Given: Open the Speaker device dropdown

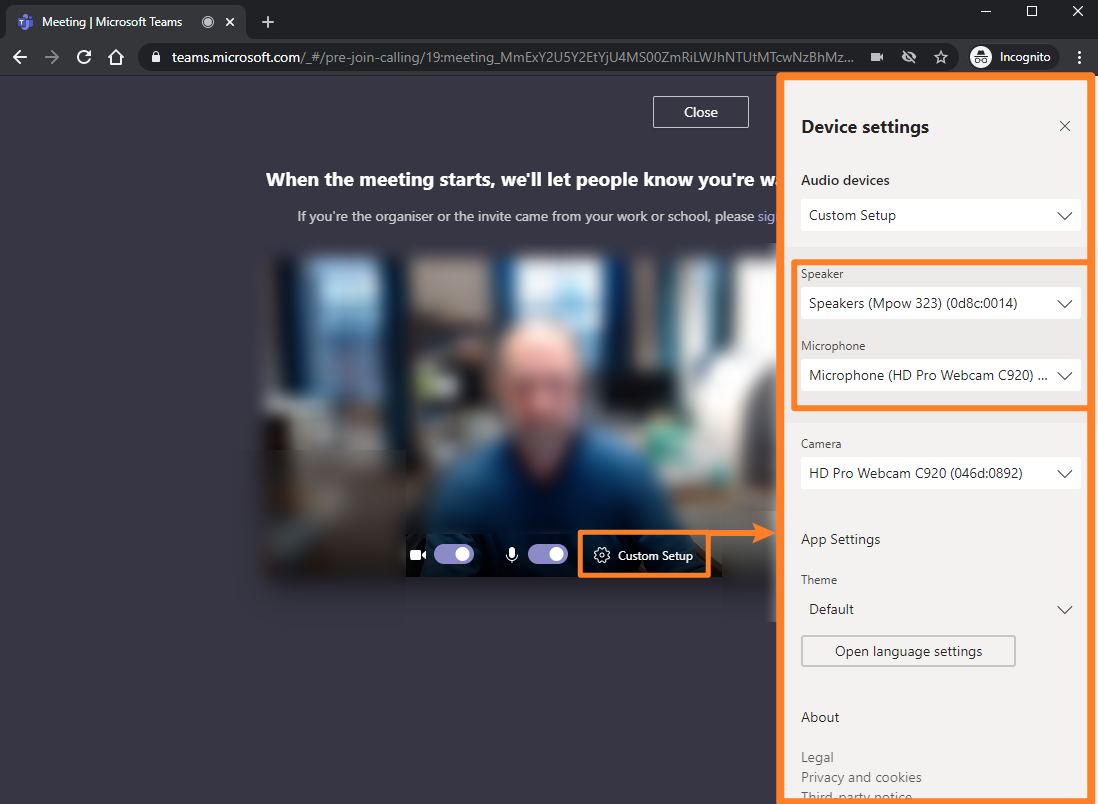Looking at the screenshot, I should point(940,303).
